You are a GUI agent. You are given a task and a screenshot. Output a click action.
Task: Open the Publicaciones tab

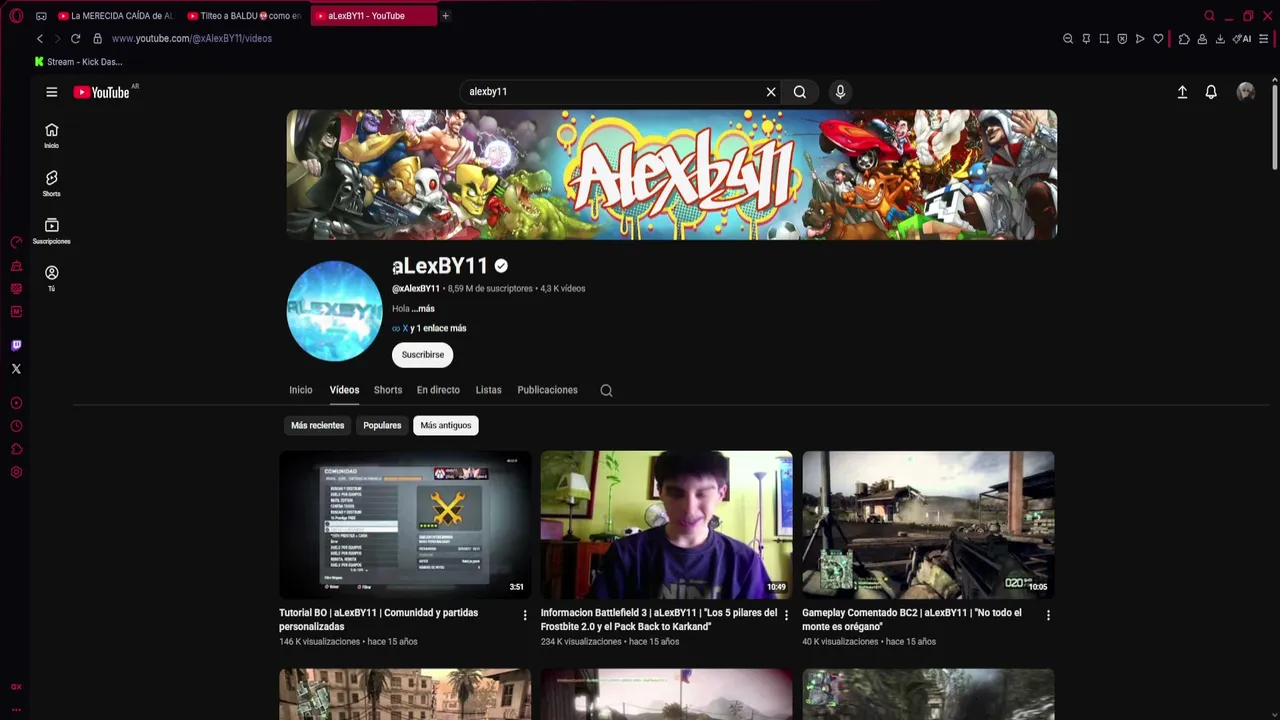tap(547, 390)
